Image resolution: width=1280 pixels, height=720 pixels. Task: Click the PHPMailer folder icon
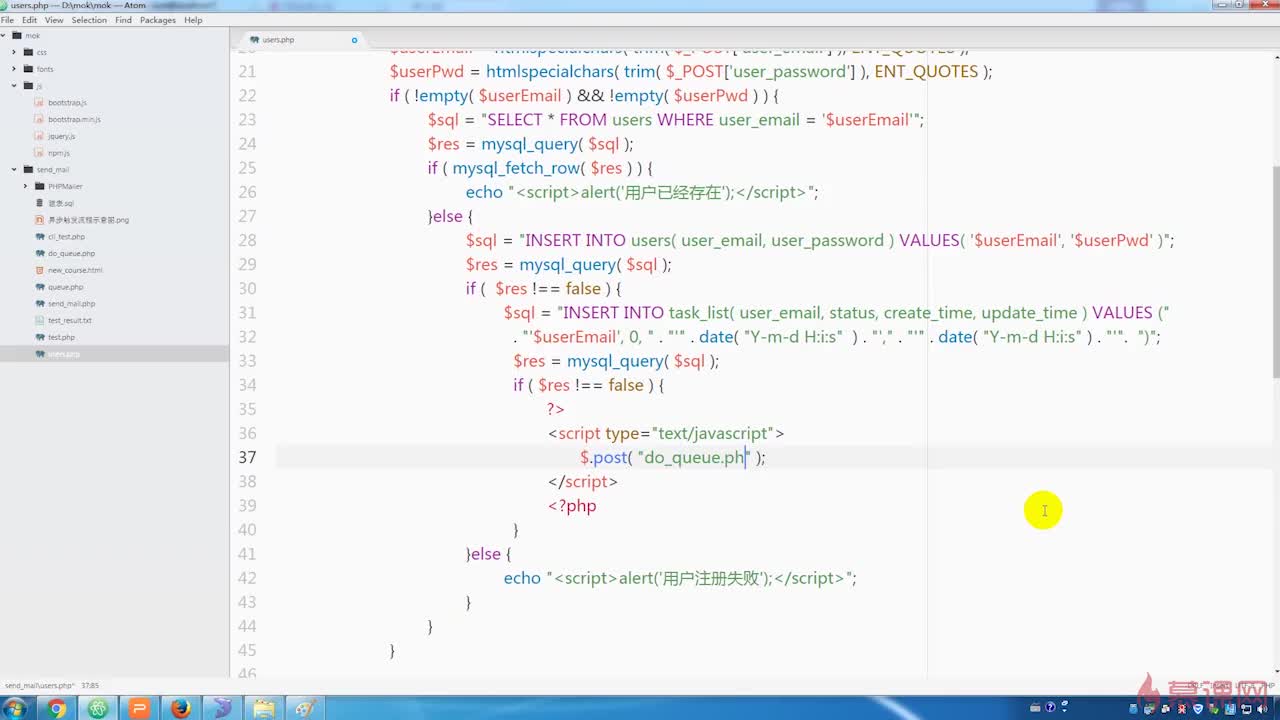tap(39, 186)
